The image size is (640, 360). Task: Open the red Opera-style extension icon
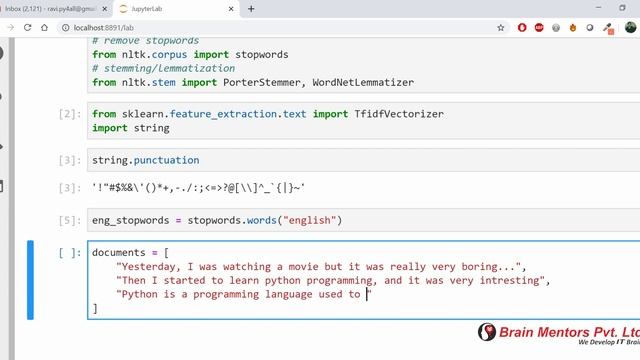pyautogui.click(x=522, y=27)
